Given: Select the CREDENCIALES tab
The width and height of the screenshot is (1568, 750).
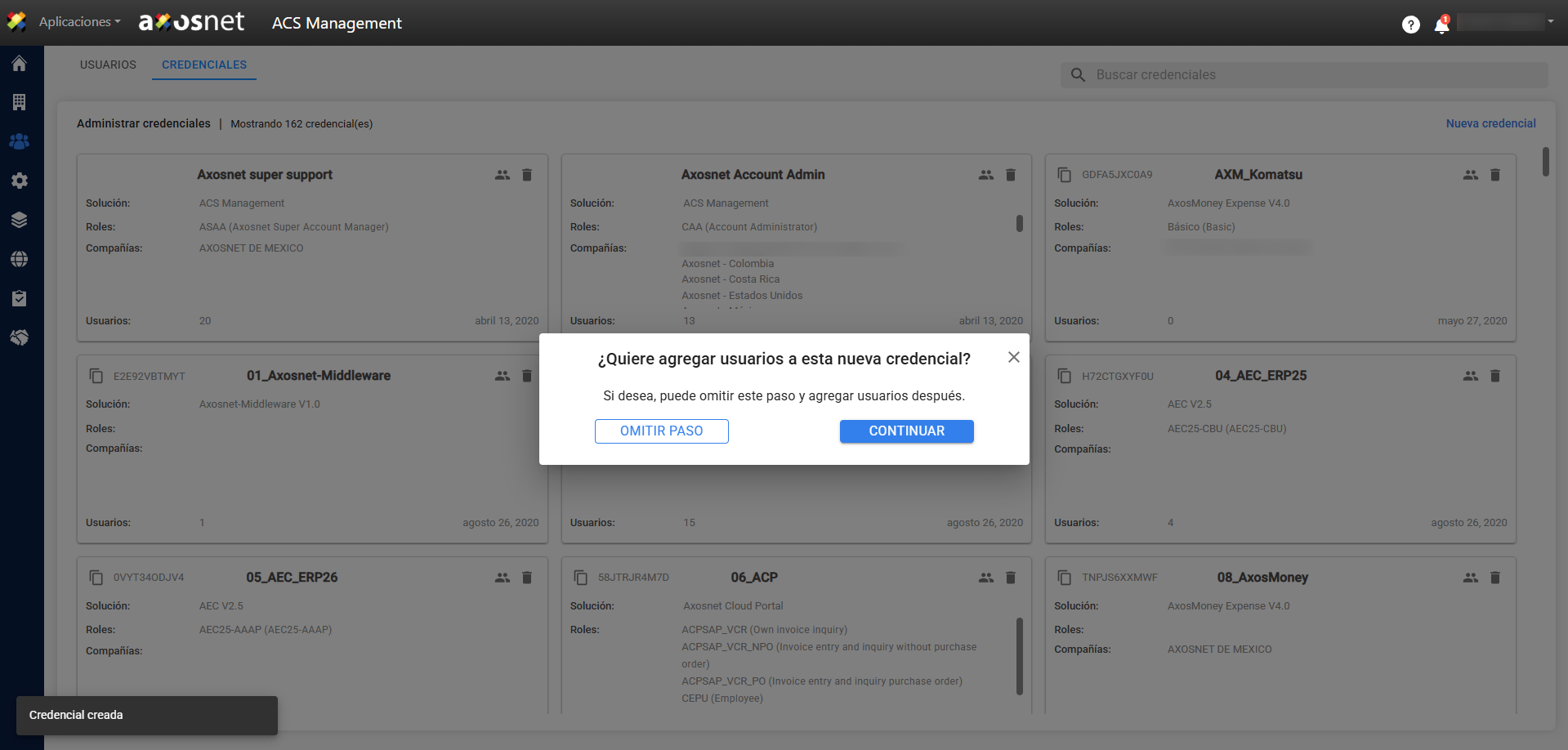Looking at the screenshot, I should click(x=204, y=65).
